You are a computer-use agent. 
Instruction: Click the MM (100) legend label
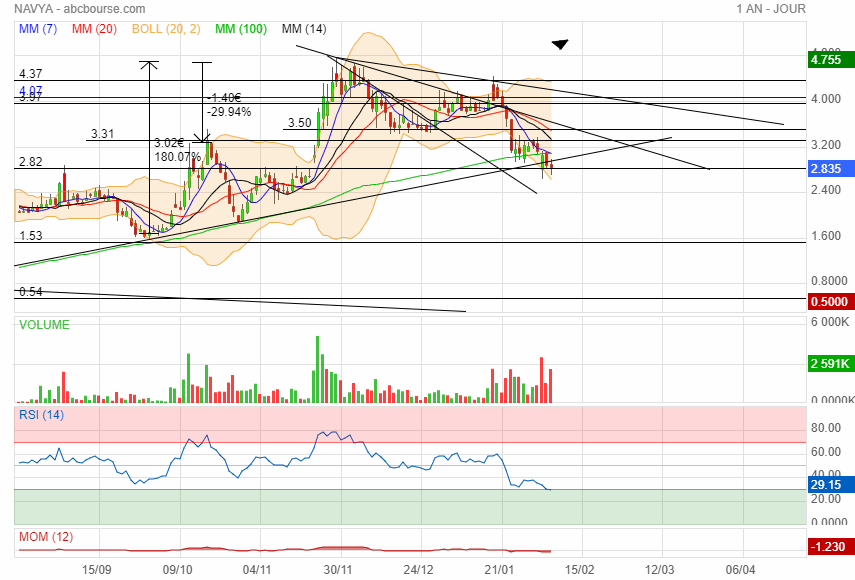[x=241, y=29]
